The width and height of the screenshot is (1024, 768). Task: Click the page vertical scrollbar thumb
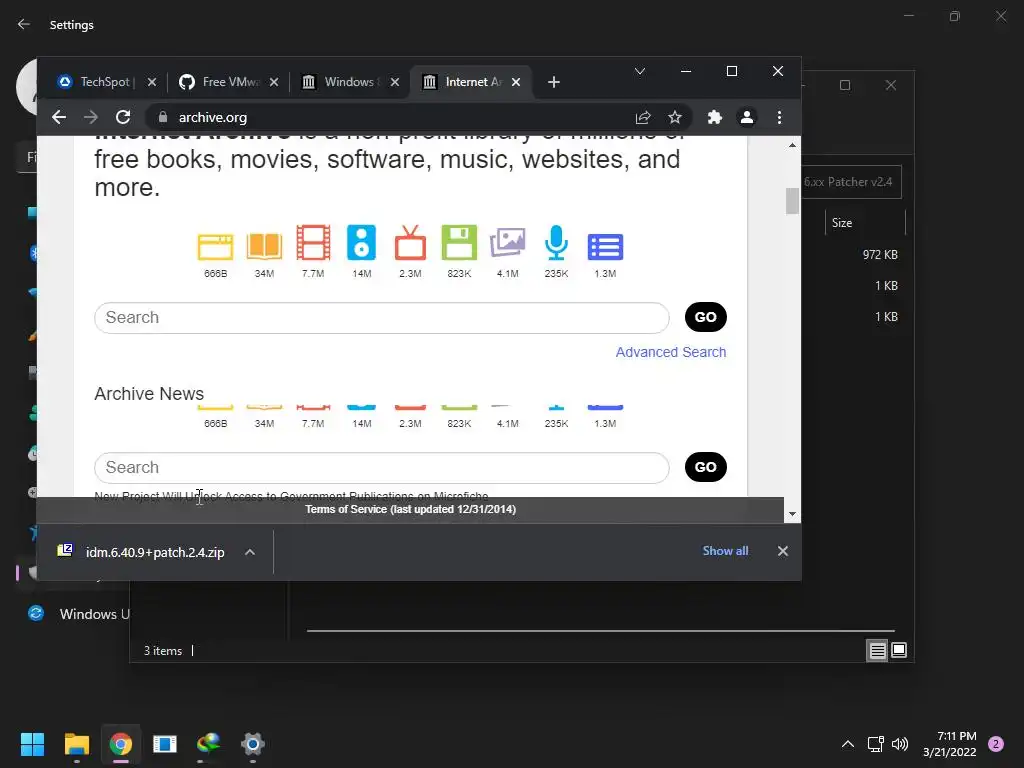pyautogui.click(x=792, y=200)
